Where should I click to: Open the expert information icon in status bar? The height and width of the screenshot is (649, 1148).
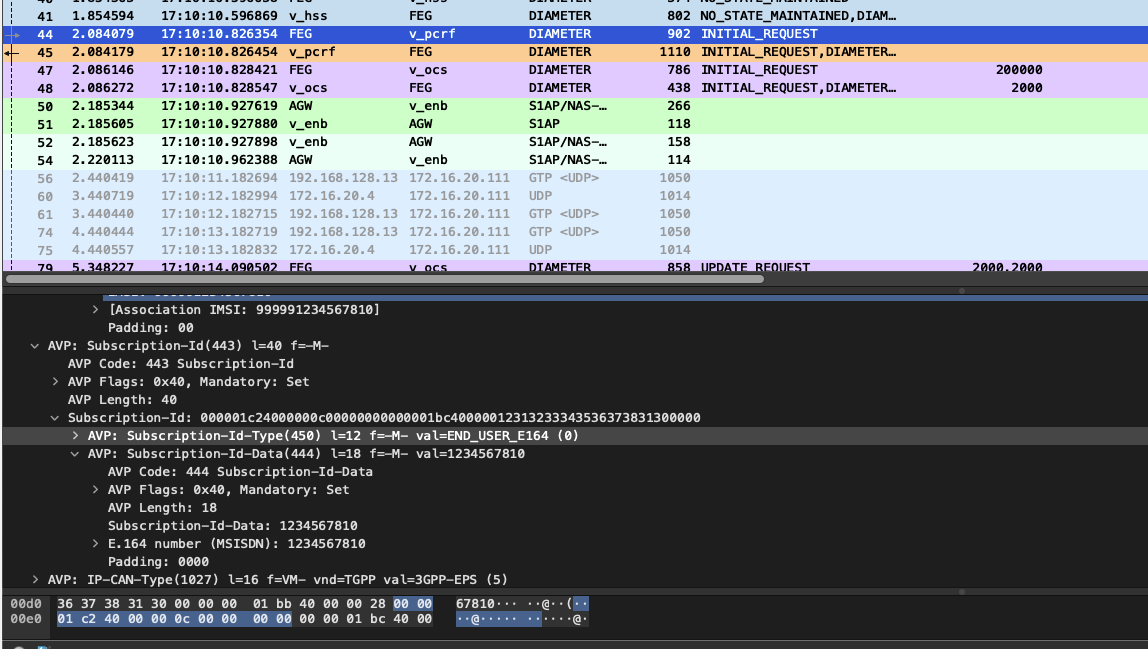tap(17, 646)
